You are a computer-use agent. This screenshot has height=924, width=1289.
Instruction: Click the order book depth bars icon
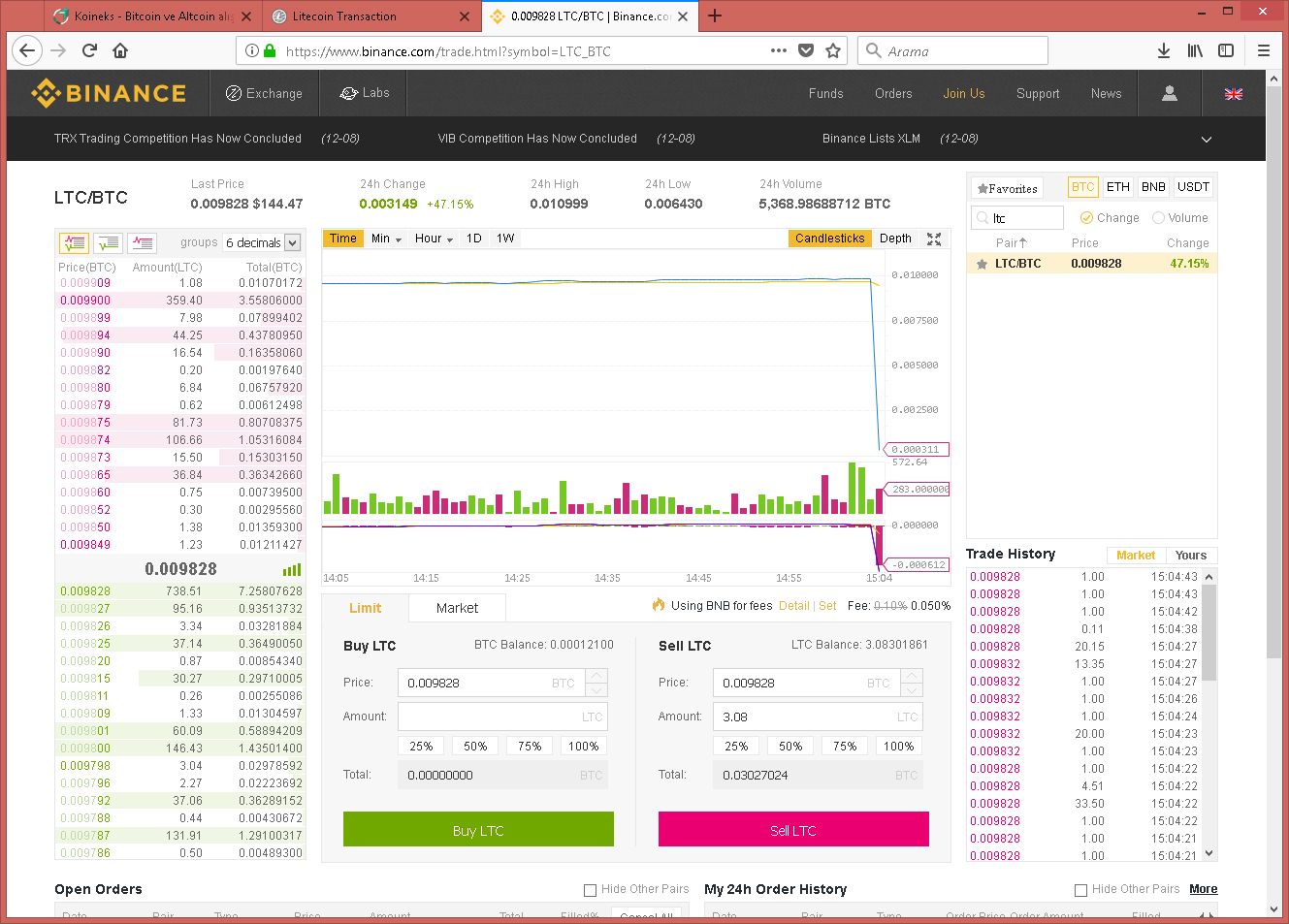click(x=292, y=570)
